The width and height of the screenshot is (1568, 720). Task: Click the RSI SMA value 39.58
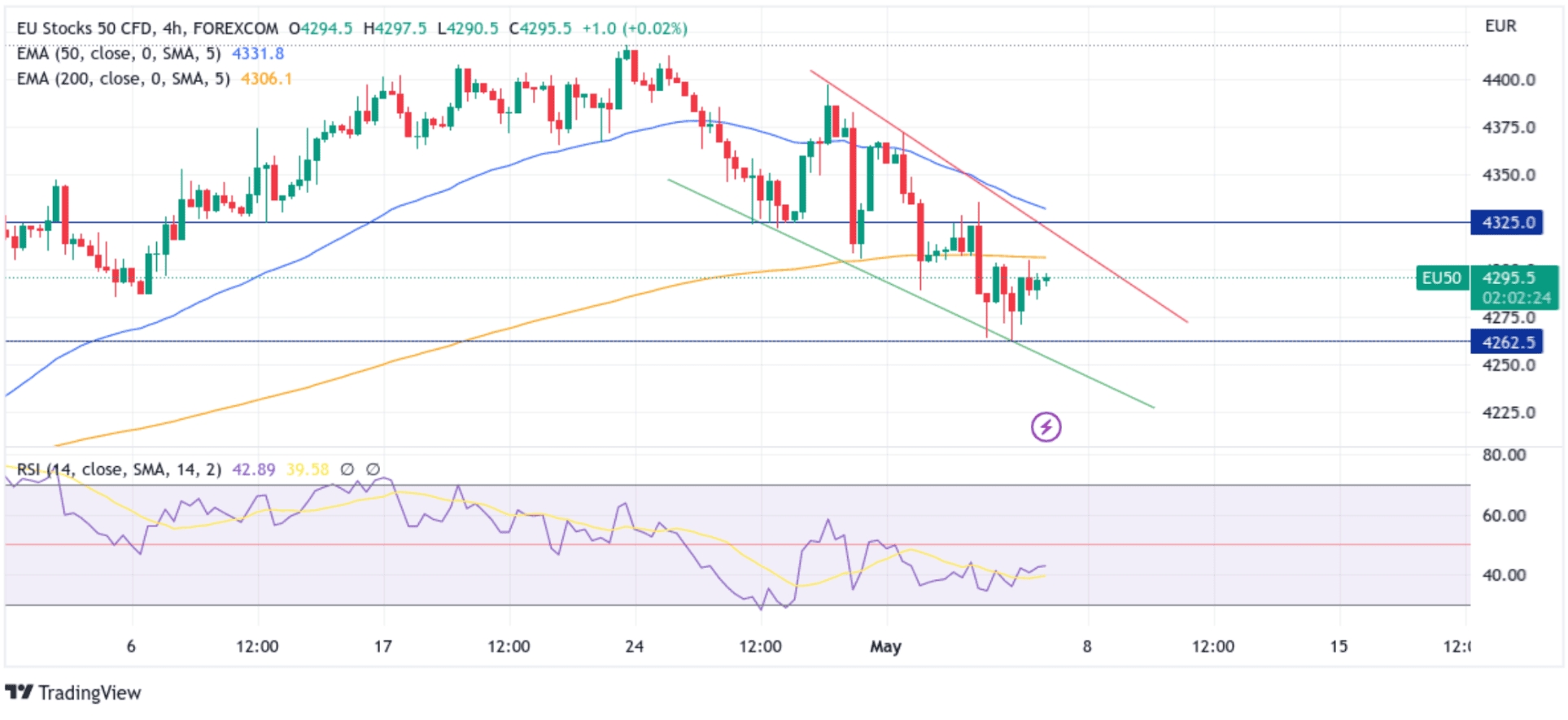pyautogui.click(x=308, y=469)
